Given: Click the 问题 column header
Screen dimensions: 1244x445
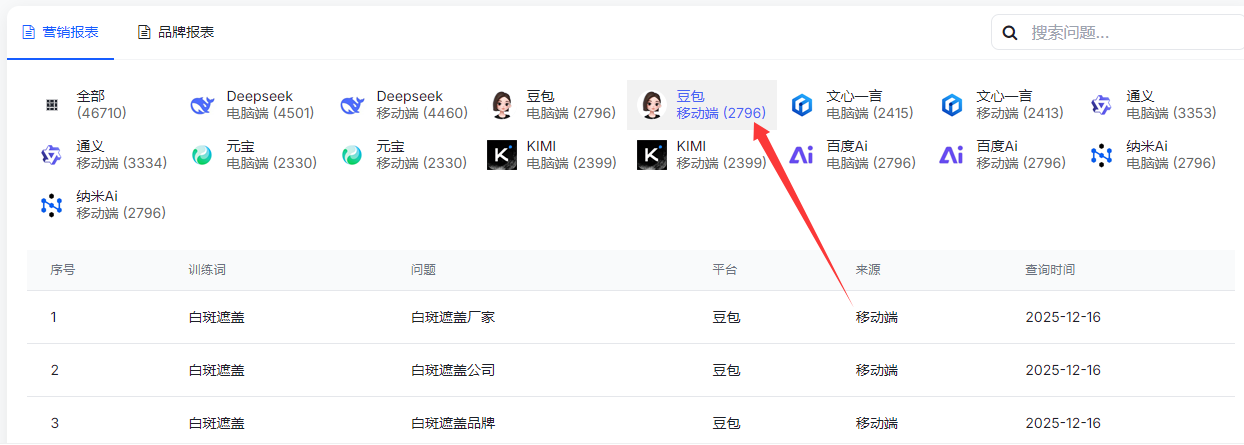Looking at the screenshot, I should click(x=424, y=270).
